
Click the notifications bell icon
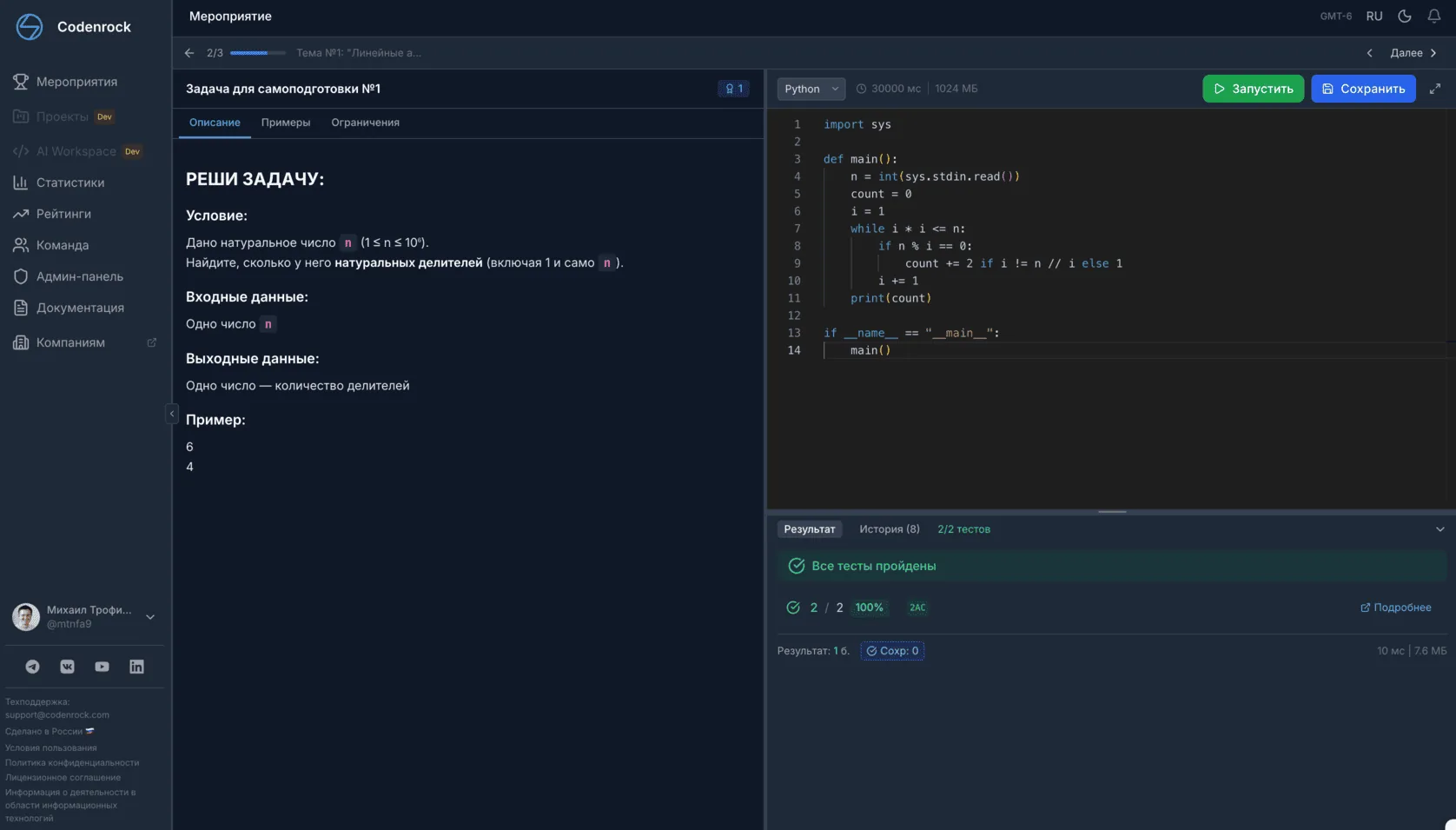click(1433, 16)
